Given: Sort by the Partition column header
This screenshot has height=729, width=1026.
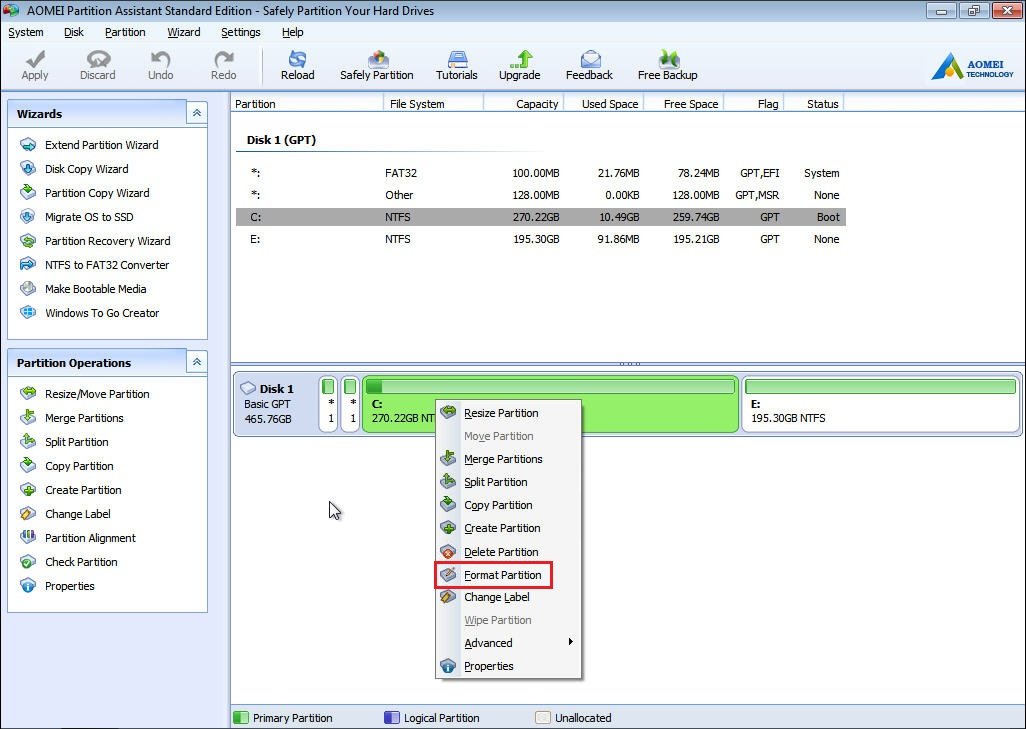Looking at the screenshot, I should [x=307, y=104].
